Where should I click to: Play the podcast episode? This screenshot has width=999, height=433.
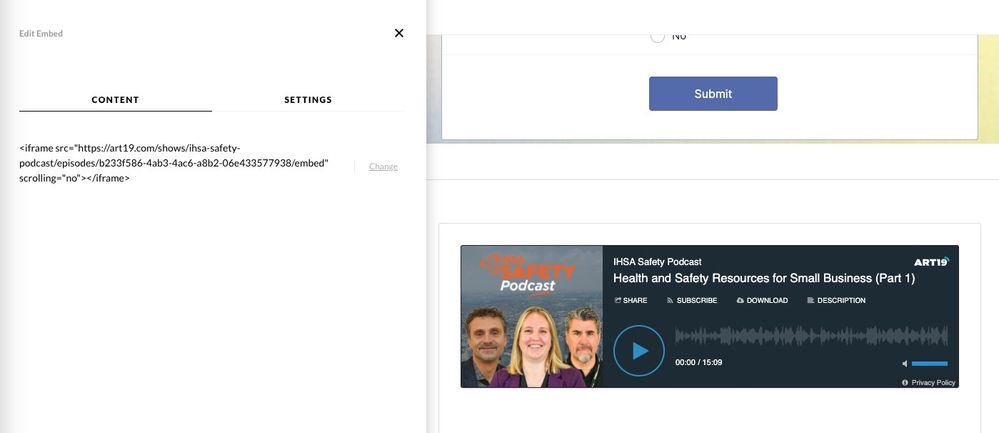pyautogui.click(x=639, y=351)
